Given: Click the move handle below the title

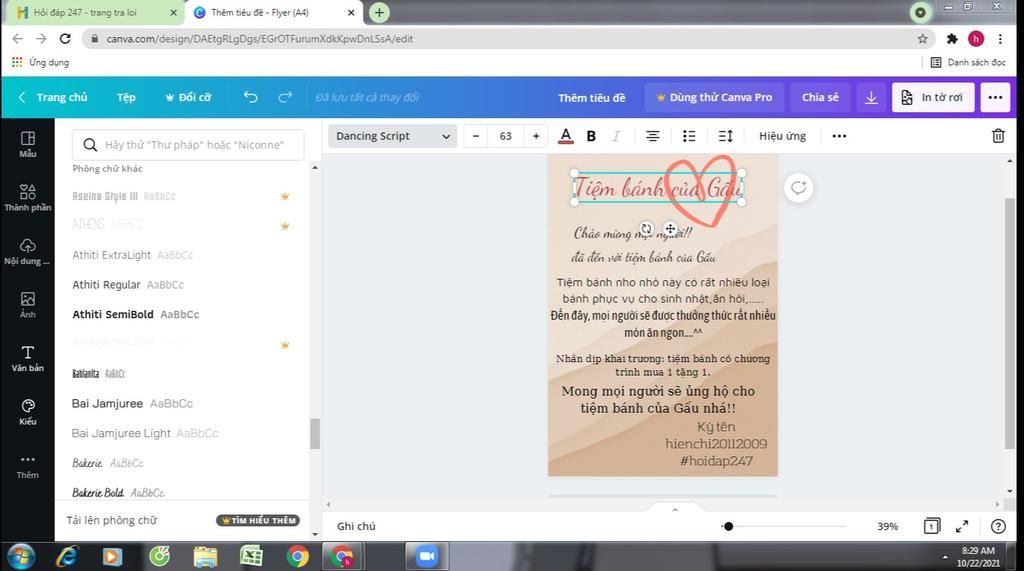Looking at the screenshot, I should 671,229.
